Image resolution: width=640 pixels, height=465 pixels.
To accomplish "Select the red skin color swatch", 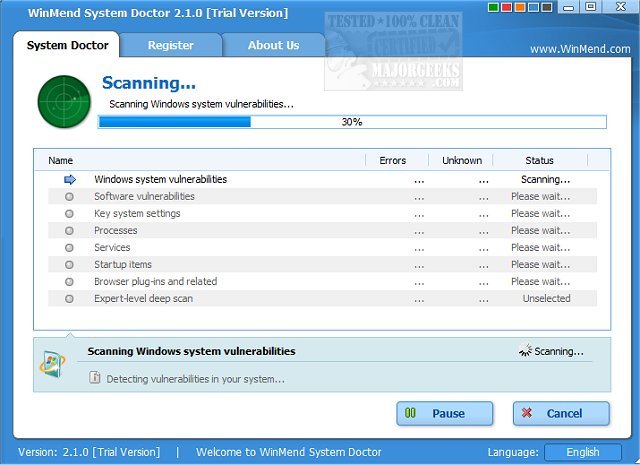I will pos(507,7).
